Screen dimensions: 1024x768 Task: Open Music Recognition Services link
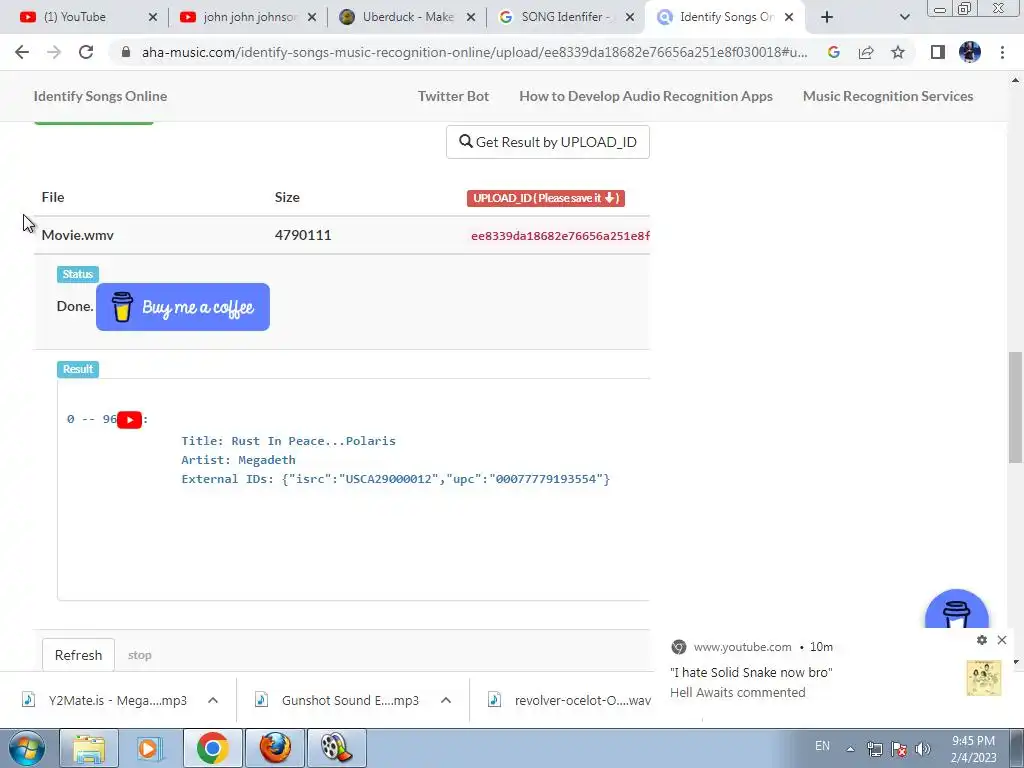[x=888, y=96]
